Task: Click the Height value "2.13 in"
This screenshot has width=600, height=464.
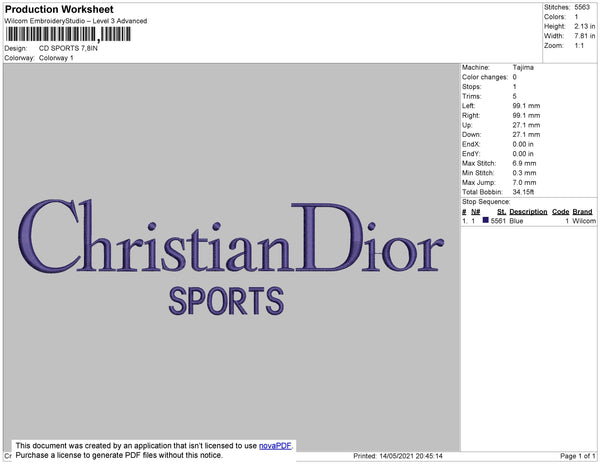Action: (584, 26)
